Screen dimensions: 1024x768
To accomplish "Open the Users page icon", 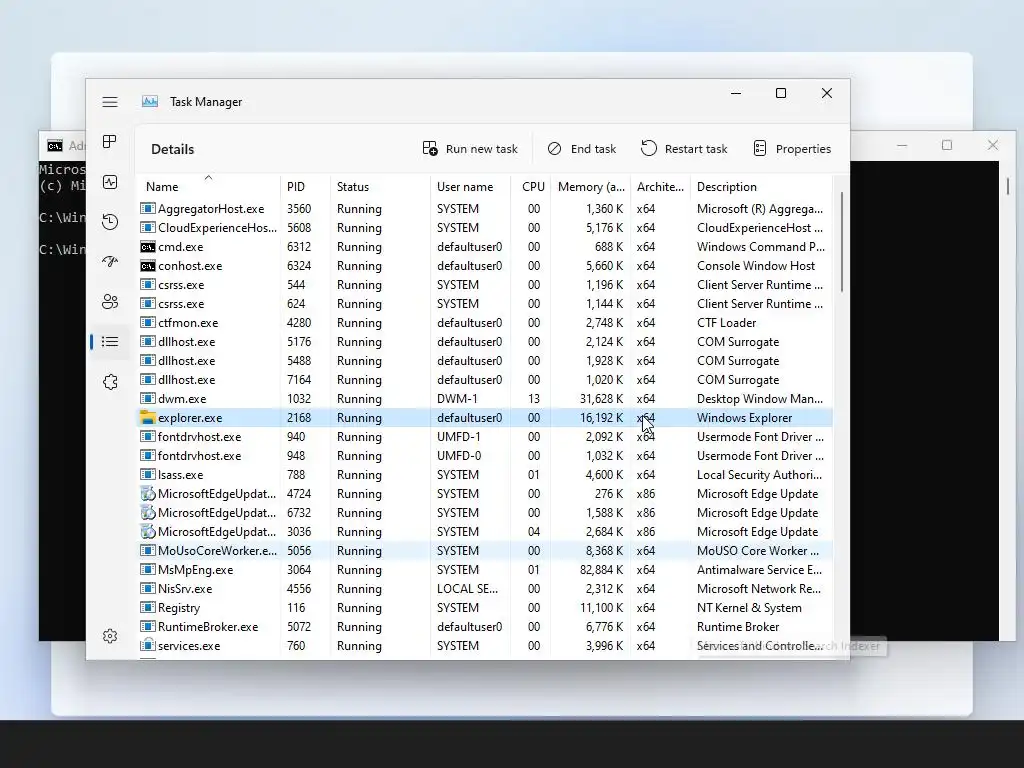I will click(110, 302).
